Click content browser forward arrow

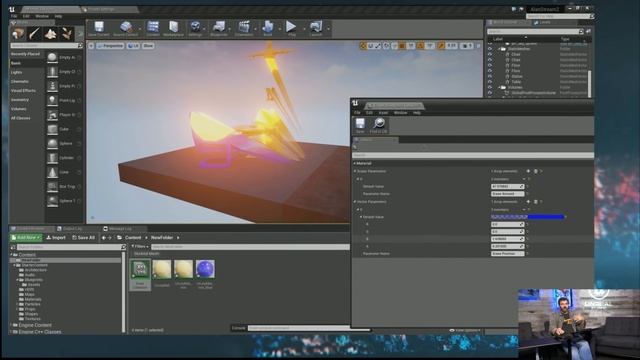tap(109, 238)
